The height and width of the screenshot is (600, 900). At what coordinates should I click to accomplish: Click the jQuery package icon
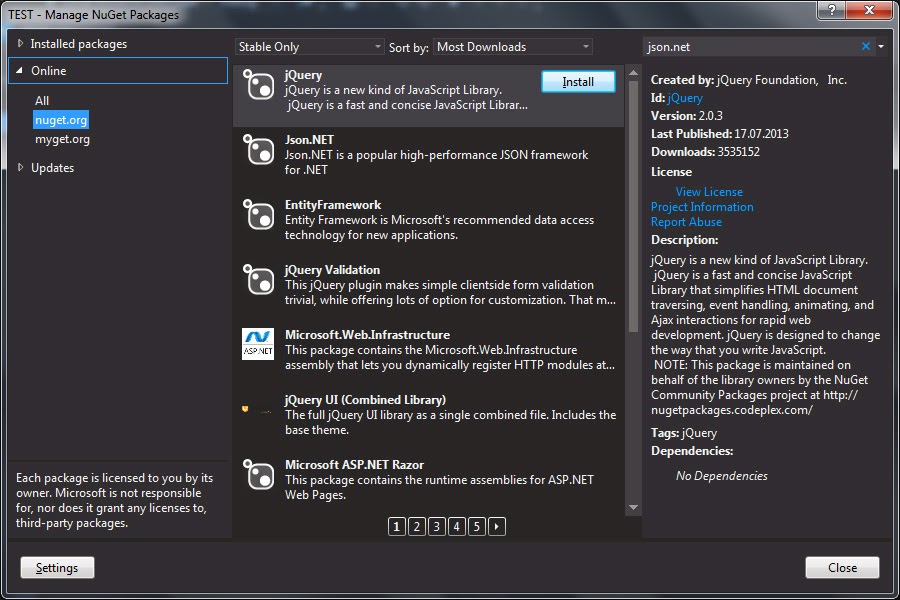coord(258,84)
